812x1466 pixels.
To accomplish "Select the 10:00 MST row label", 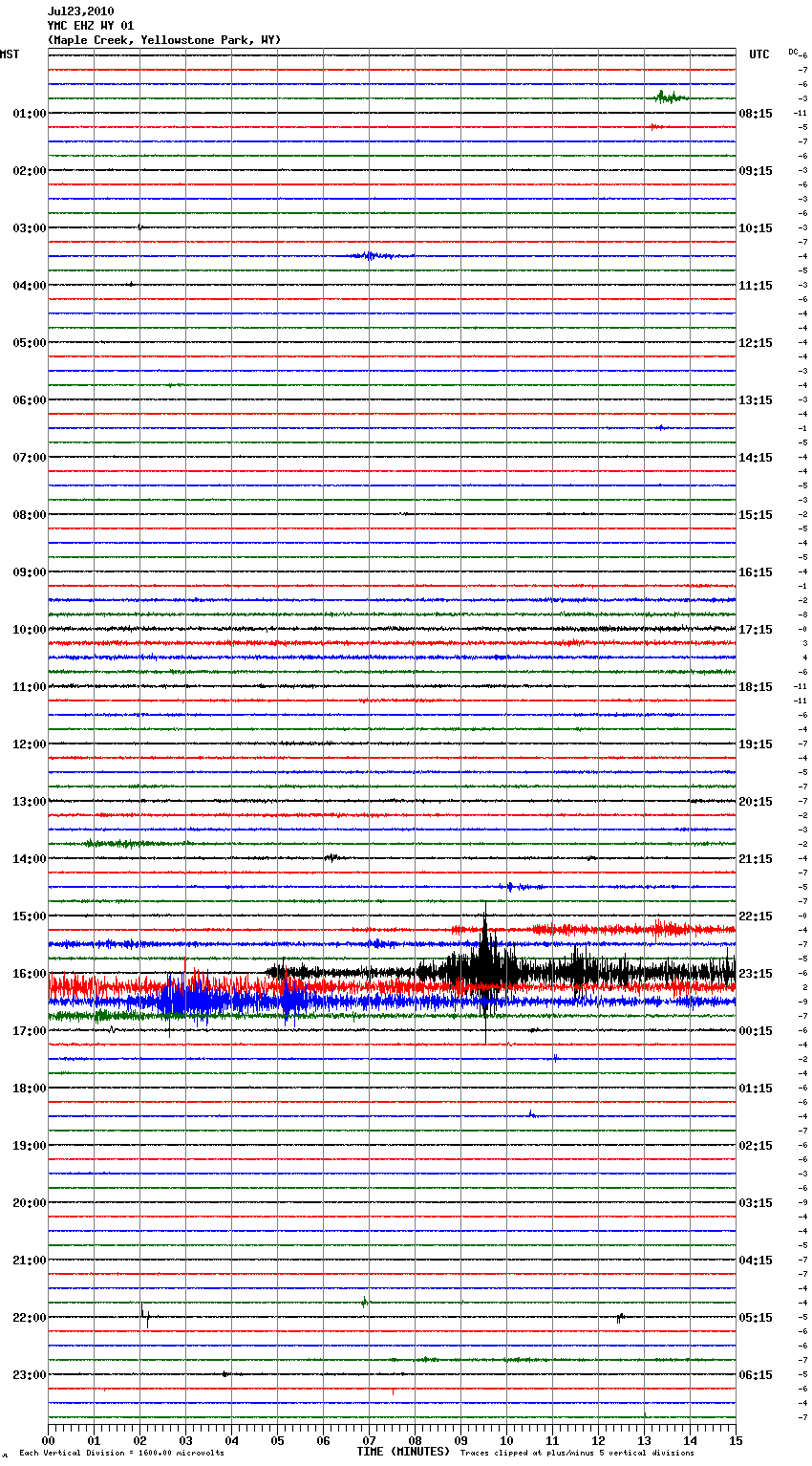I will (x=30, y=630).
